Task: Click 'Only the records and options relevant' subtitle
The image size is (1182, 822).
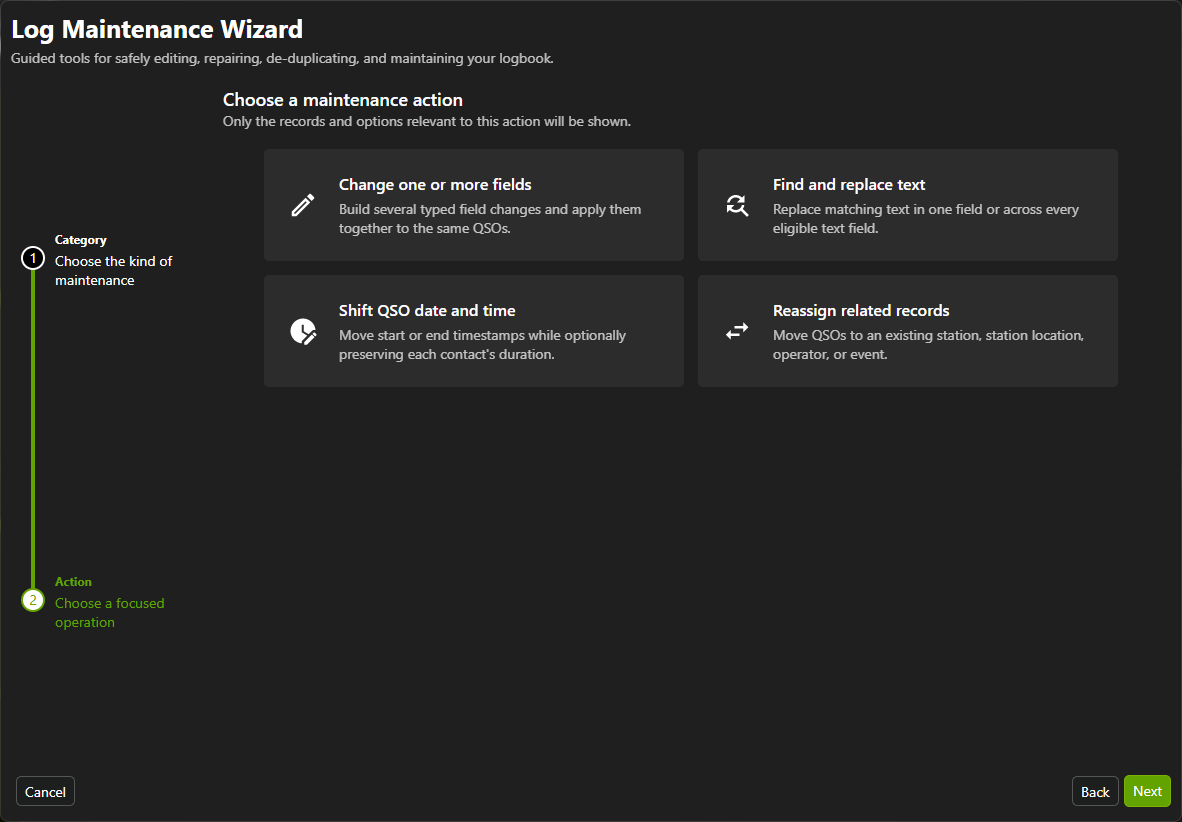Action: point(427,121)
